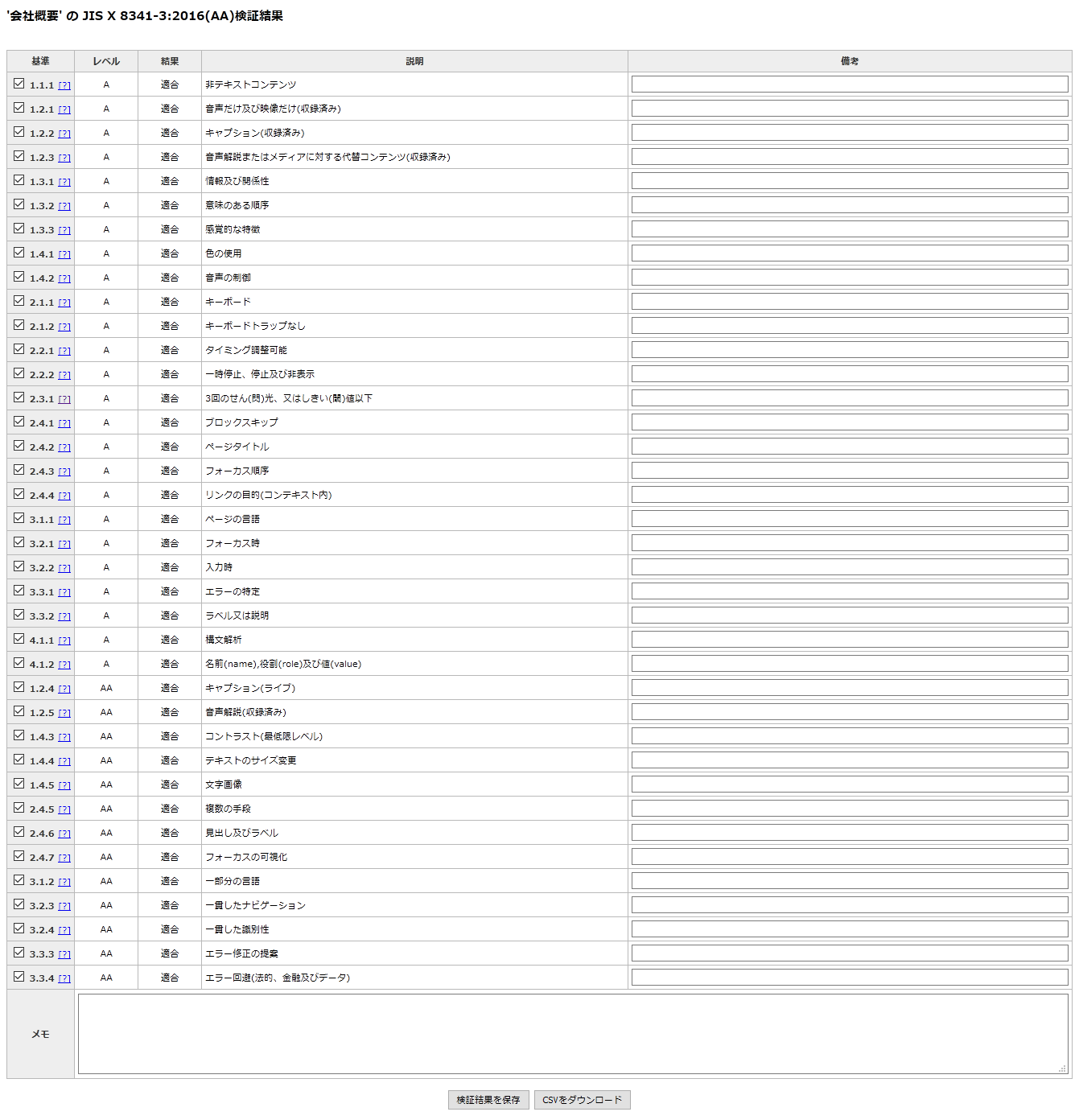Toggle checkbox for criterion 1.3.2
1079x1120 pixels.
point(19,204)
